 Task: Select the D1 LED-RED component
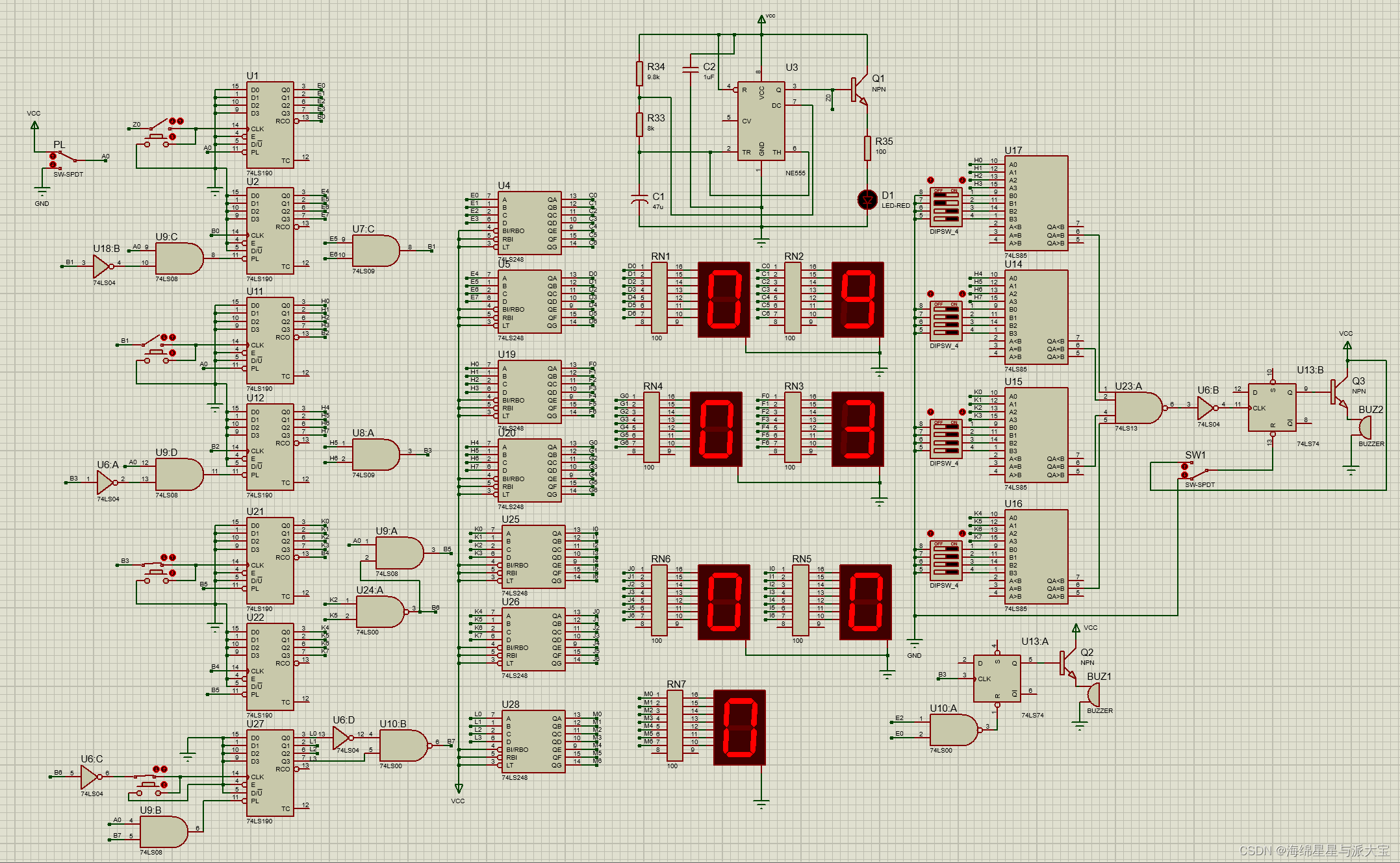click(x=867, y=199)
